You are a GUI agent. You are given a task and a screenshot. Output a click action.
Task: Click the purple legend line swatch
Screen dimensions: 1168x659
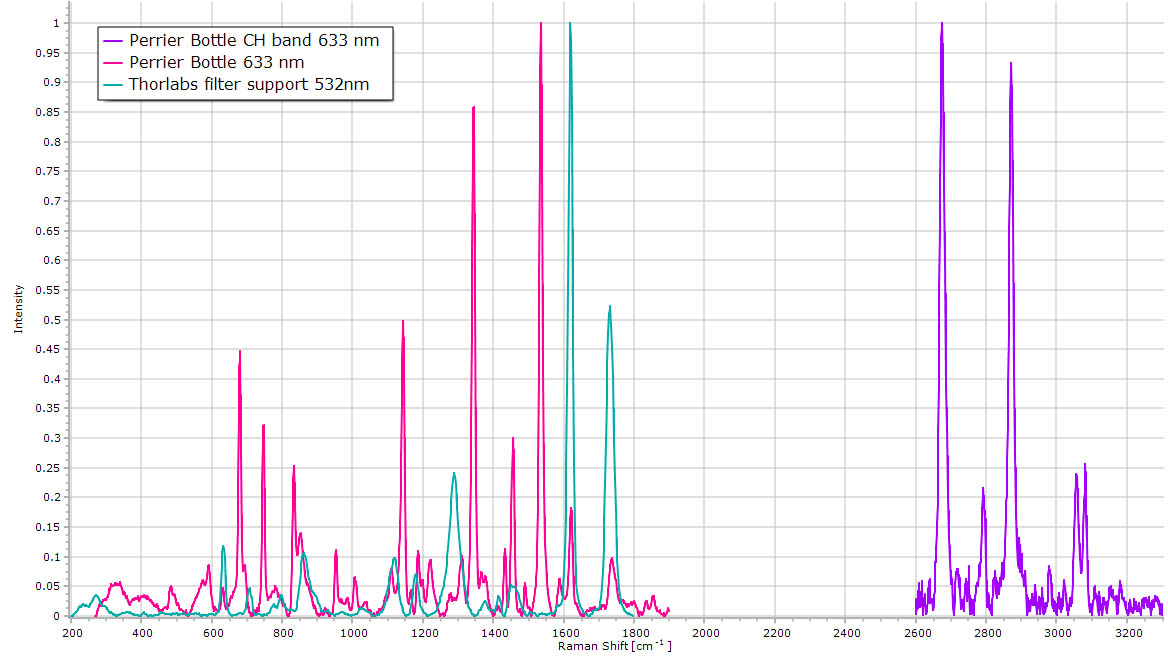tap(114, 40)
